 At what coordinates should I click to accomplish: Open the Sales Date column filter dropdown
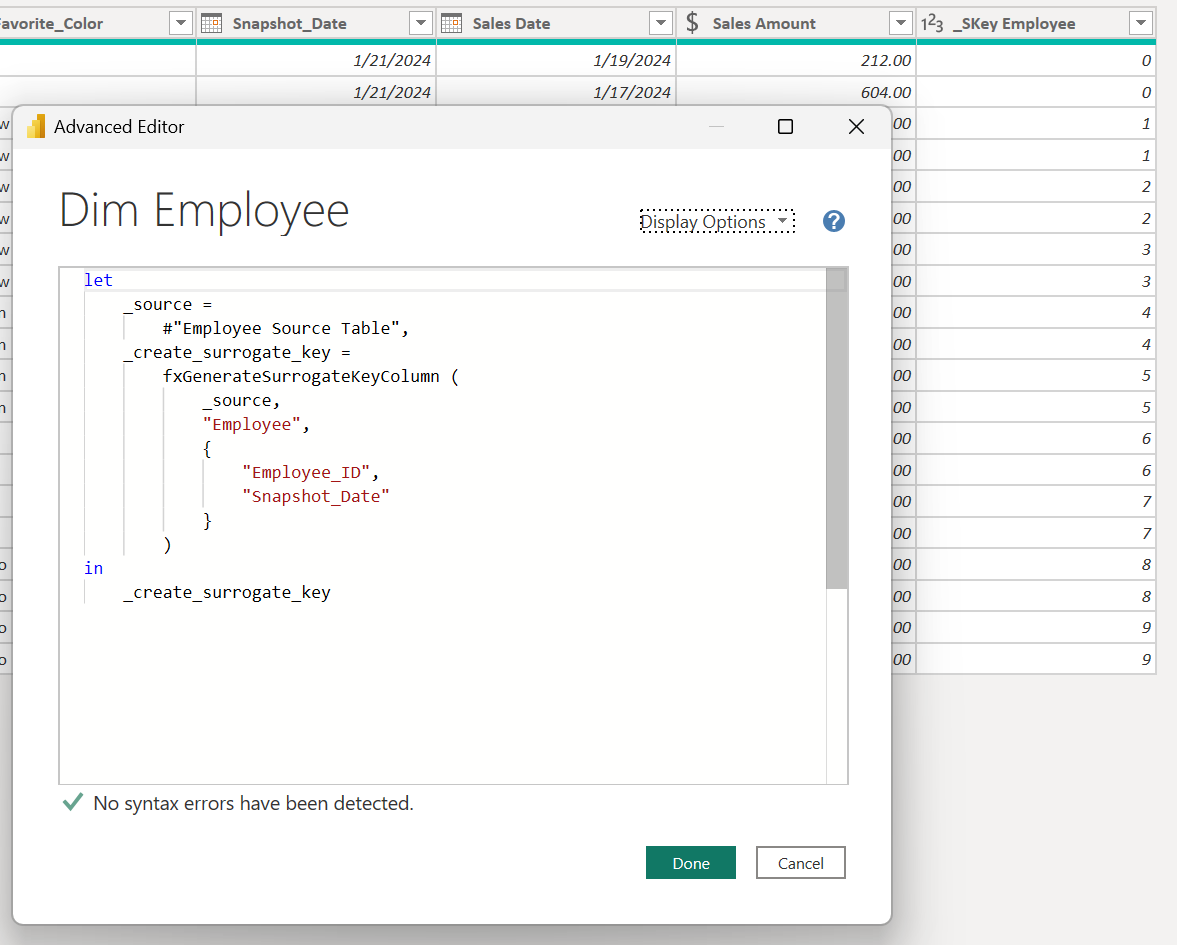661,23
